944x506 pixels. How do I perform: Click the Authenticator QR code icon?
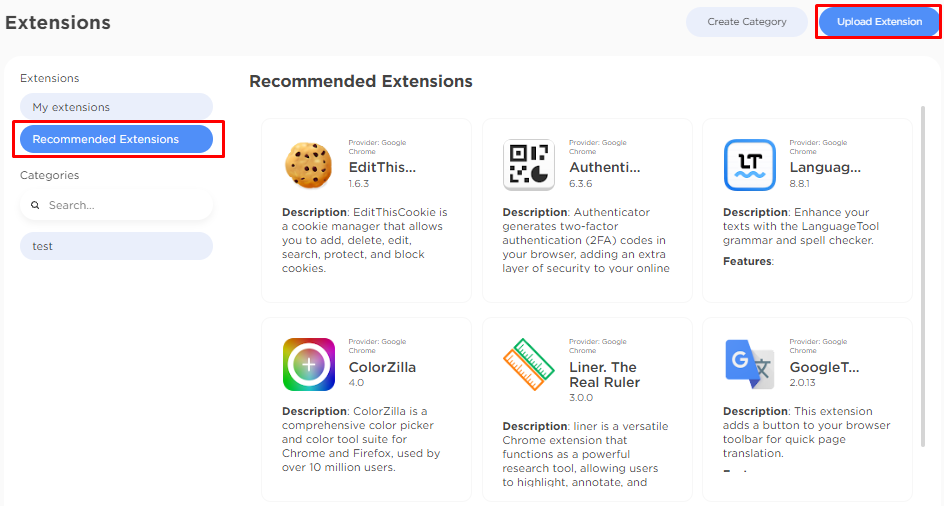(x=529, y=165)
